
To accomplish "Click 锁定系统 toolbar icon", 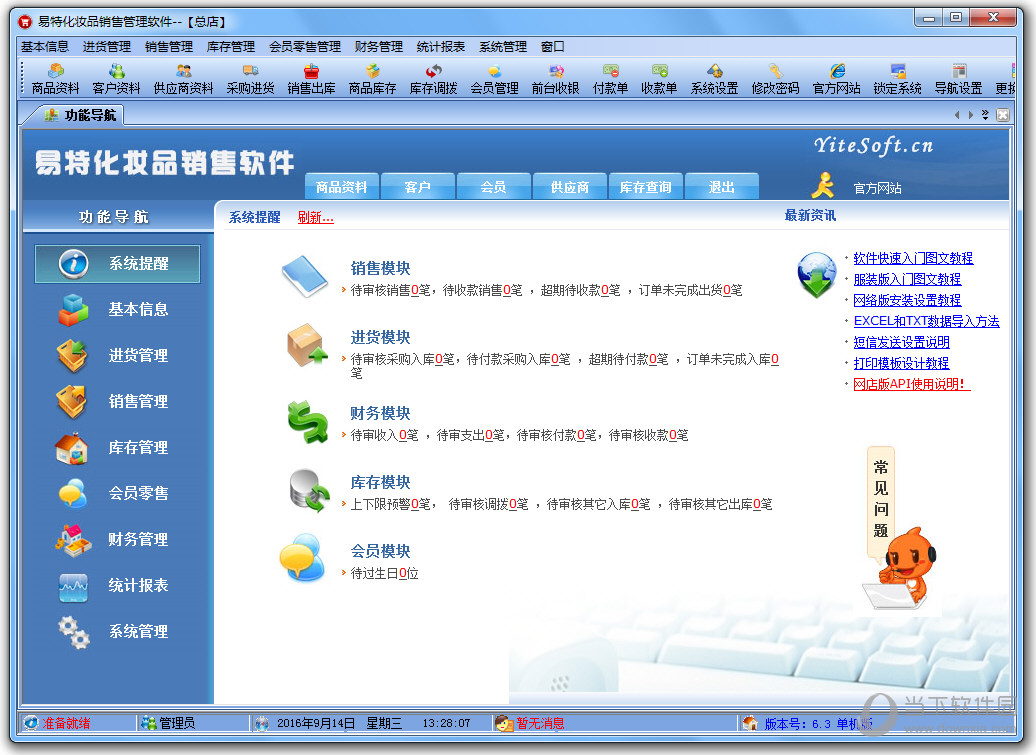I will 897,79.
